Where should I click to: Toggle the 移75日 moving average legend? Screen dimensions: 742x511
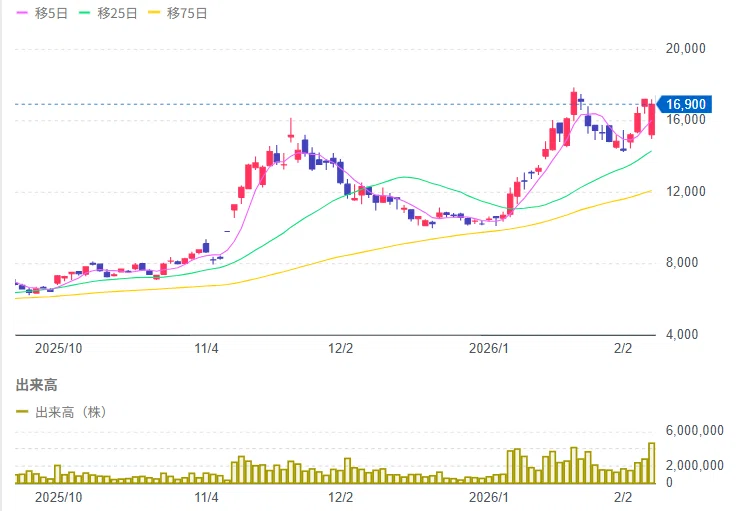point(178,13)
